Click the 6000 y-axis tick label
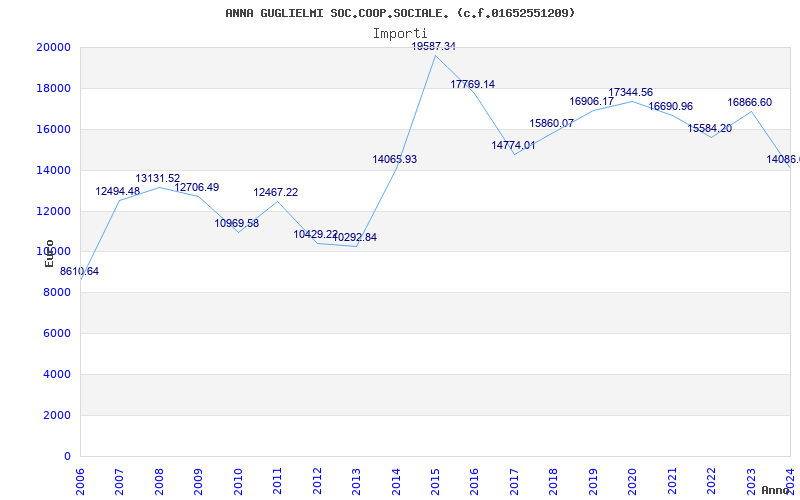The image size is (800, 500). 57,334
